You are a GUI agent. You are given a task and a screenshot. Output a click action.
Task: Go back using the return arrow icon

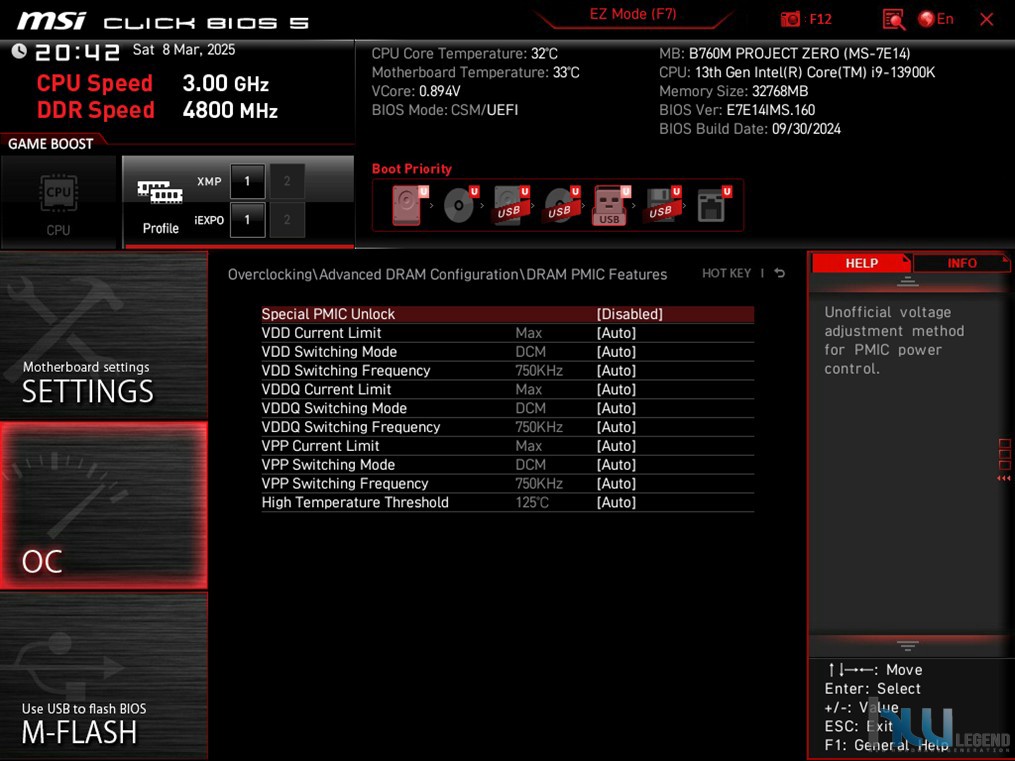(x=779, y=273)
